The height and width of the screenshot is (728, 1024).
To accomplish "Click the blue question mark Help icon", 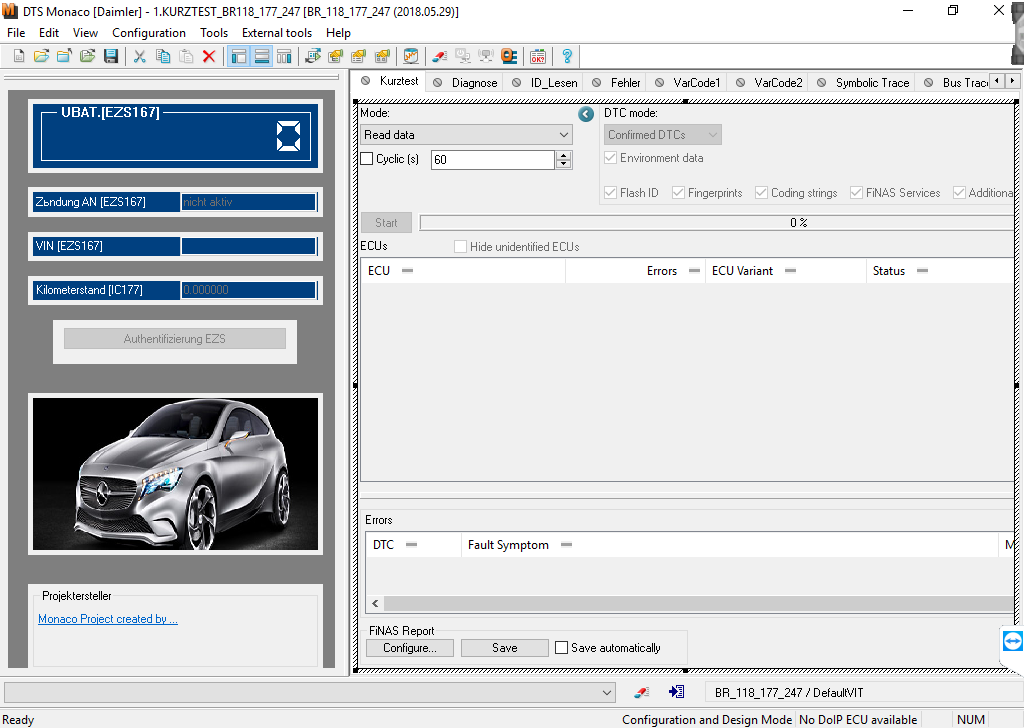I will click(x=567, y=56).
